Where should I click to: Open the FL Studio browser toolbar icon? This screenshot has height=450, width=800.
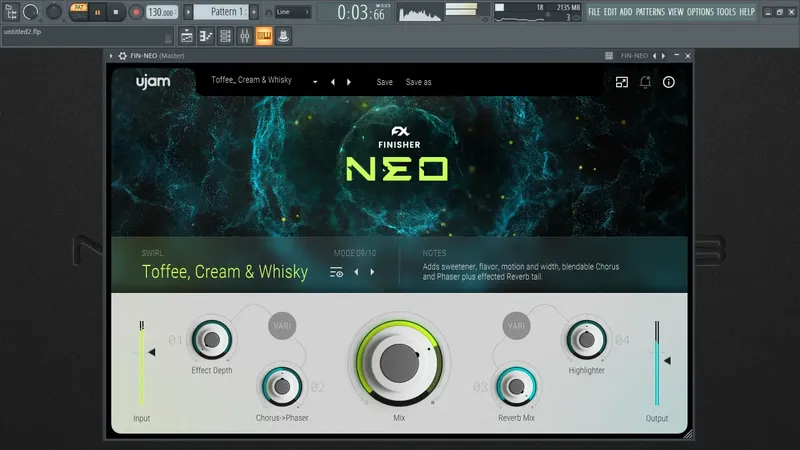(x=11, y=11)
